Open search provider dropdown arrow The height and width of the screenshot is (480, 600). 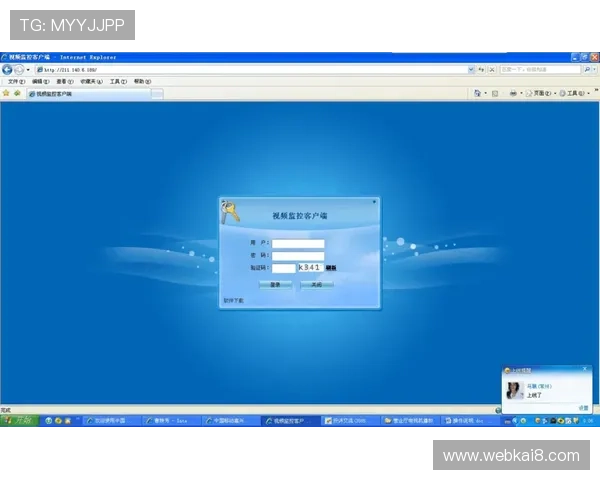[x=594, y=70]
